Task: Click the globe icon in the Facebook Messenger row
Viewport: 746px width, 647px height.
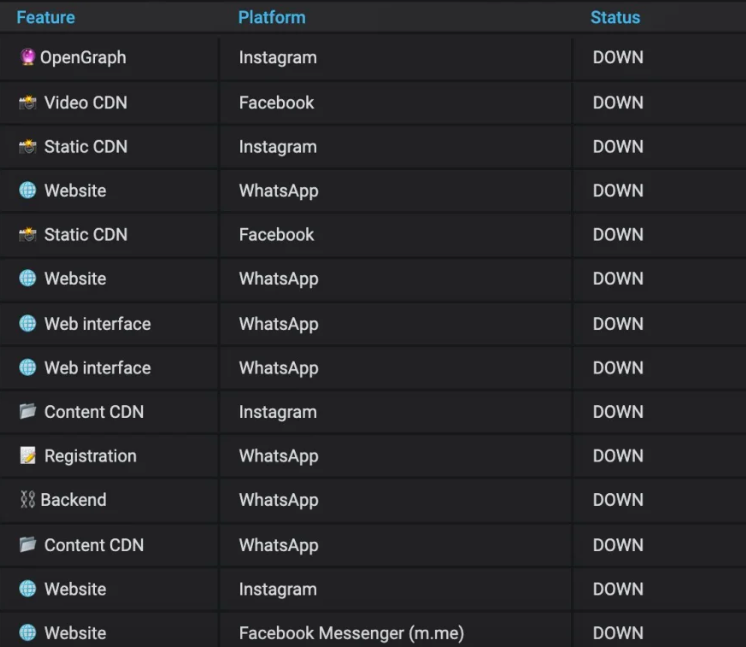Action: coord(28,633)
